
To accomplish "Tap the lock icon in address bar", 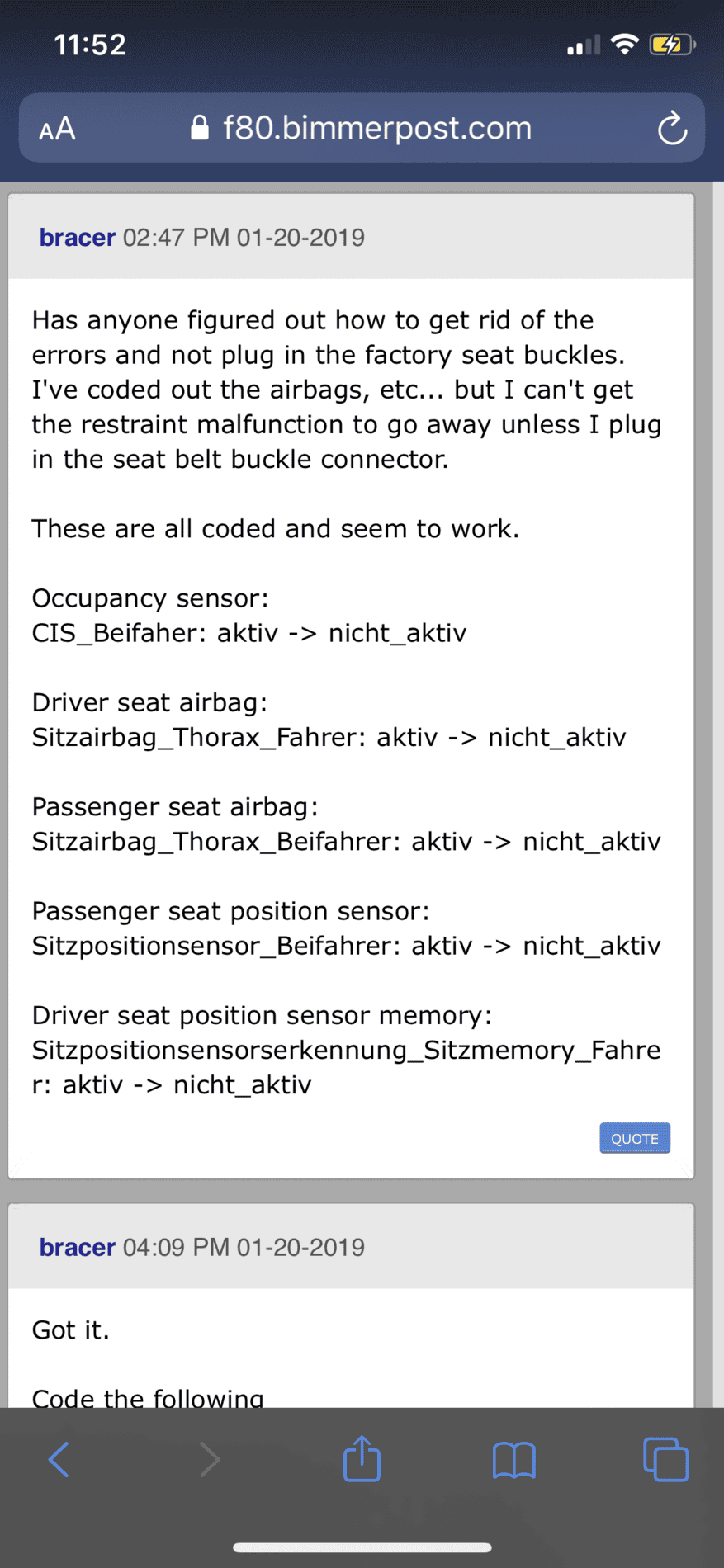I will tap(199, 128).
